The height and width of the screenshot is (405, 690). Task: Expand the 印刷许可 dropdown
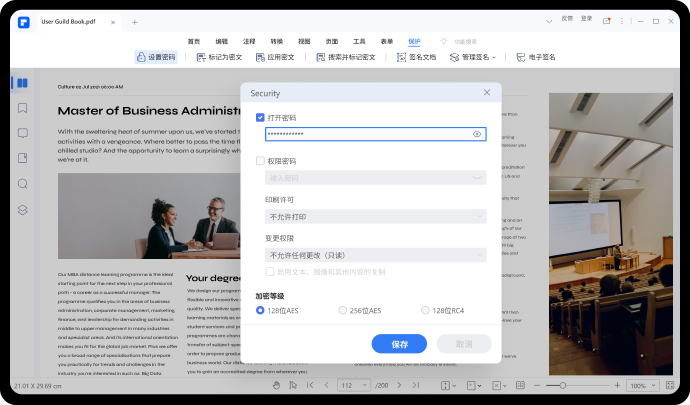(375, 216)
